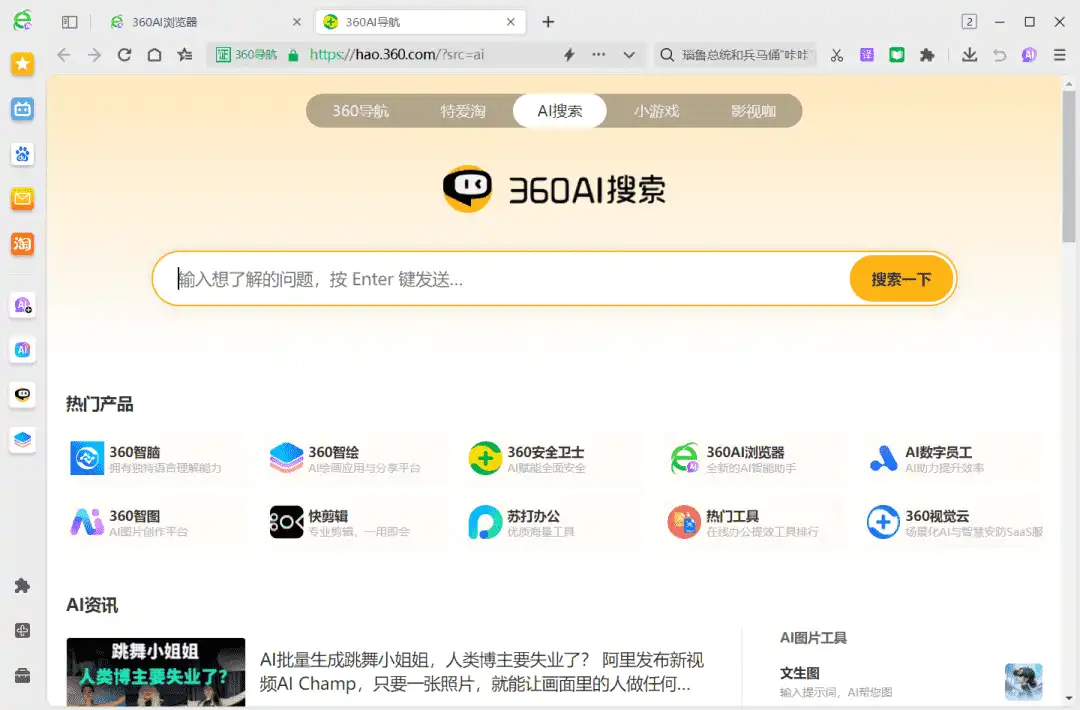The width and height of the screenshot is (1080, 710).
Task: Open the three-dot address bar menu
Action: pyautogui.click(x=599, y=54)
